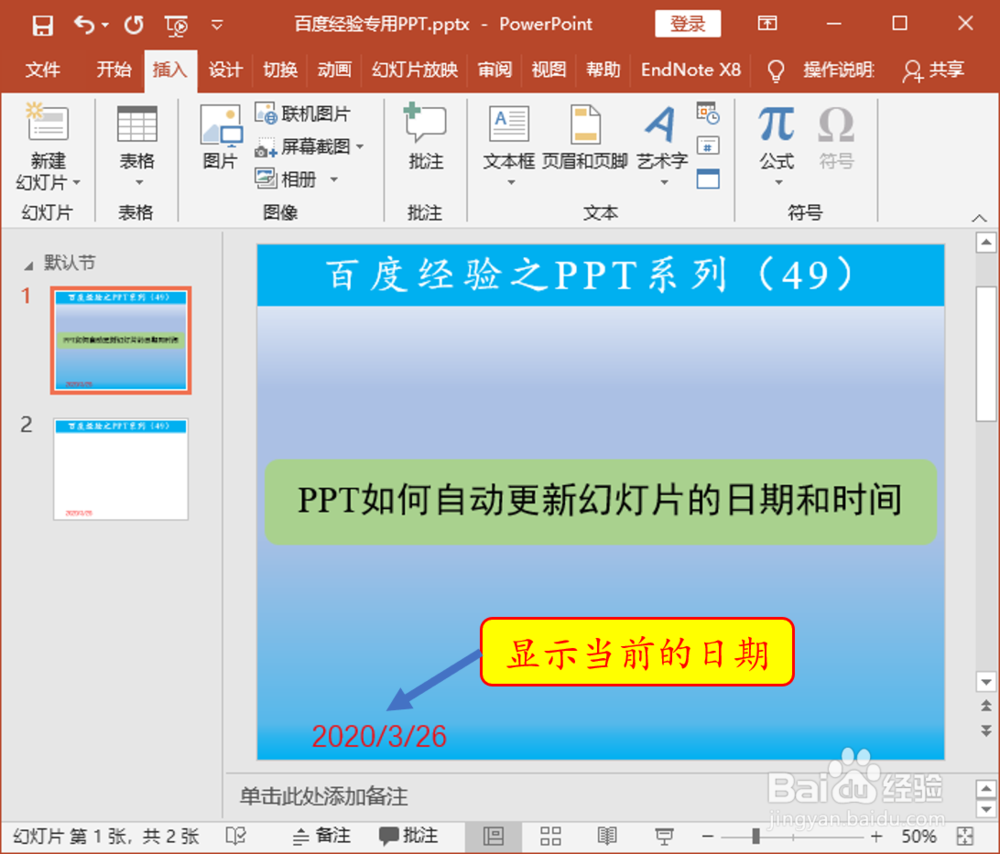
Task: Switch to Normal view icon
Action: pyautogui.click(x=494, y=836)
